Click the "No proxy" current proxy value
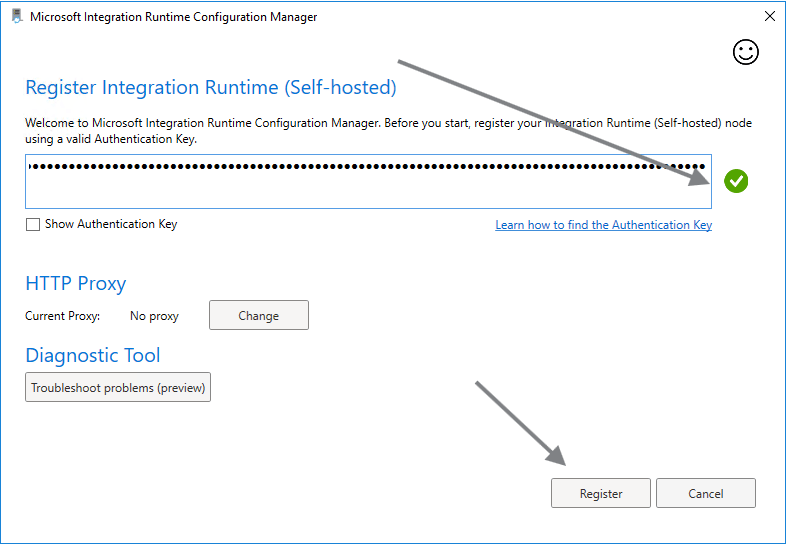The image size is (808, 550). pos(154,316)
